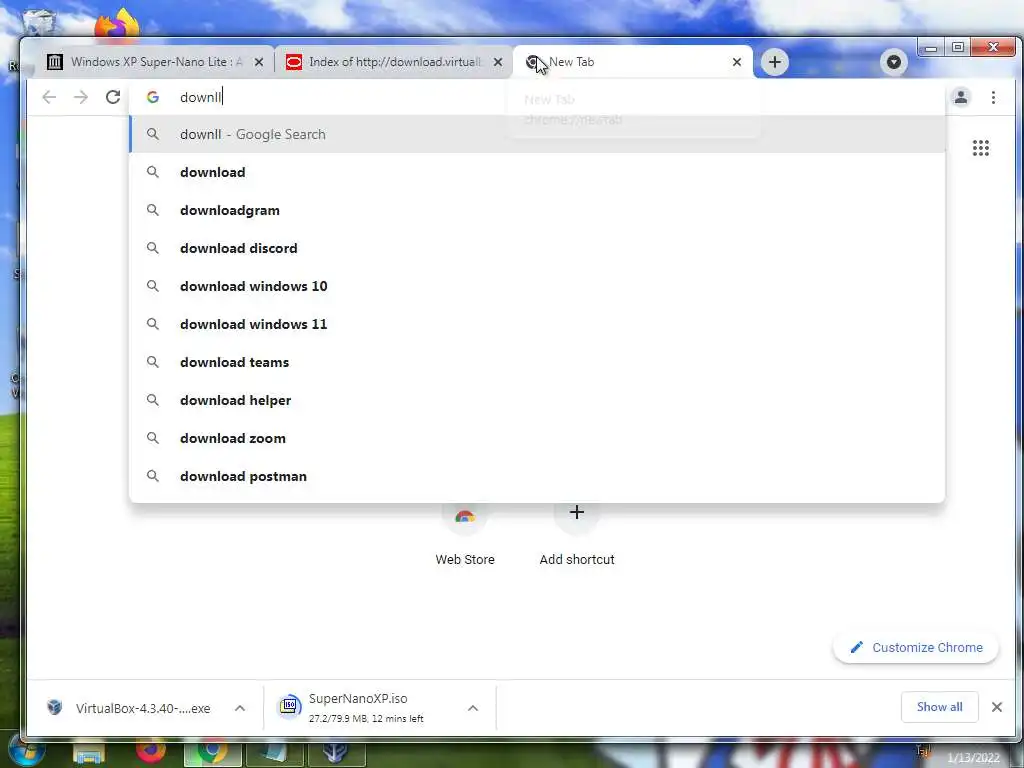The height and width of the screenshot is (768, 1024).
Task: Open the tab search dropdown arrow
Action: pos(893,62)
